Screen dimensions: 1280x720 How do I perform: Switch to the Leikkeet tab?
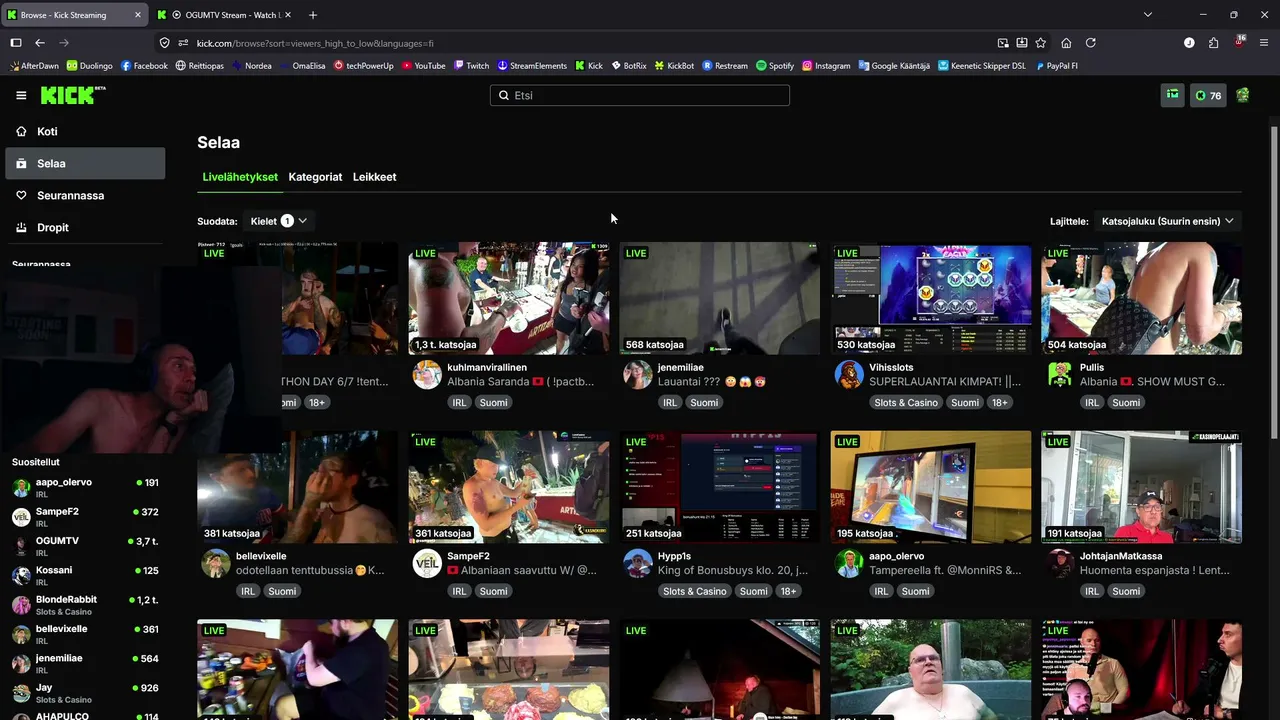coord(375,177)
